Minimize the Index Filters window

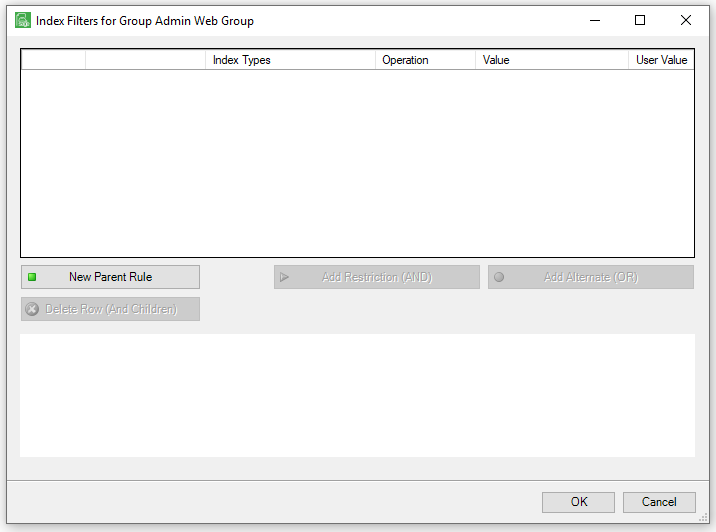[595, 21]
